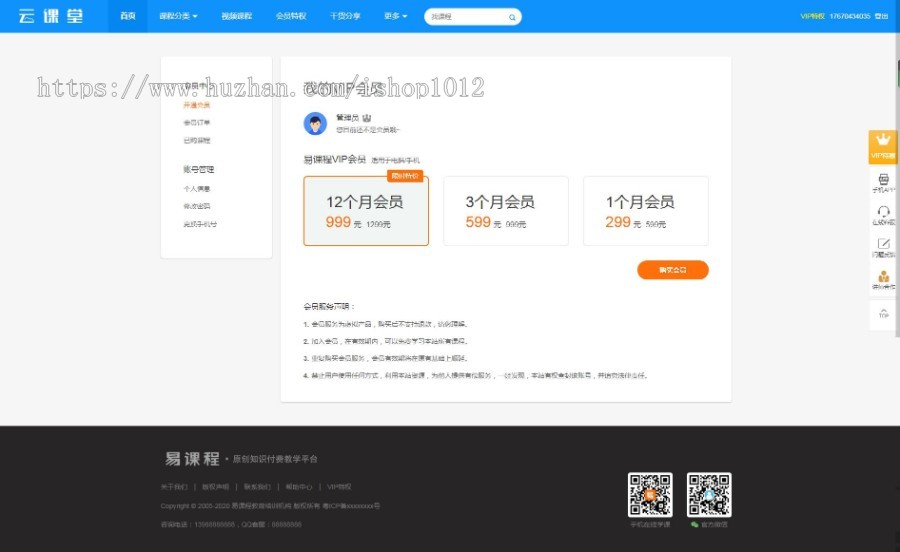Open the mobile app icon in floating sidebar
The width and height of the screenshot is (900, 552).
click(883, 182)
